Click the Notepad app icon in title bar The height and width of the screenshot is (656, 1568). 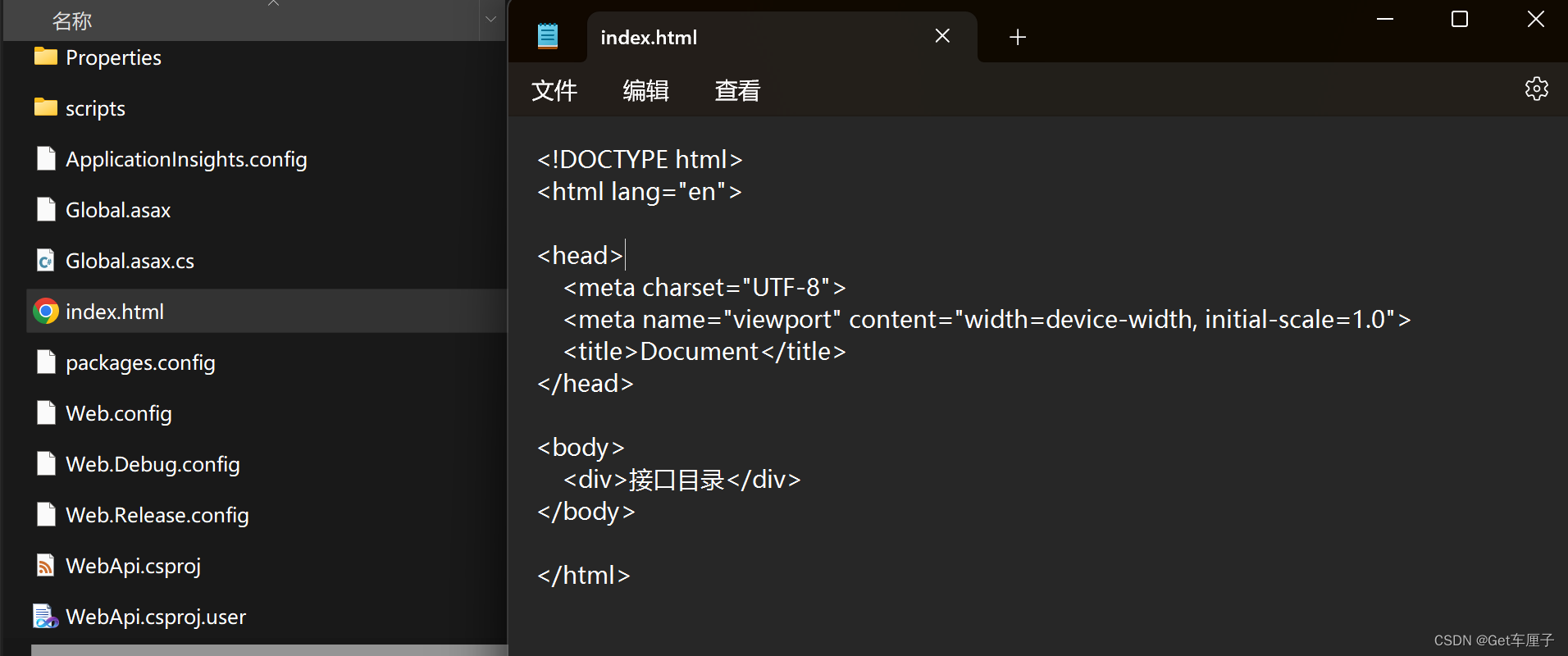[x=548, y=36]
